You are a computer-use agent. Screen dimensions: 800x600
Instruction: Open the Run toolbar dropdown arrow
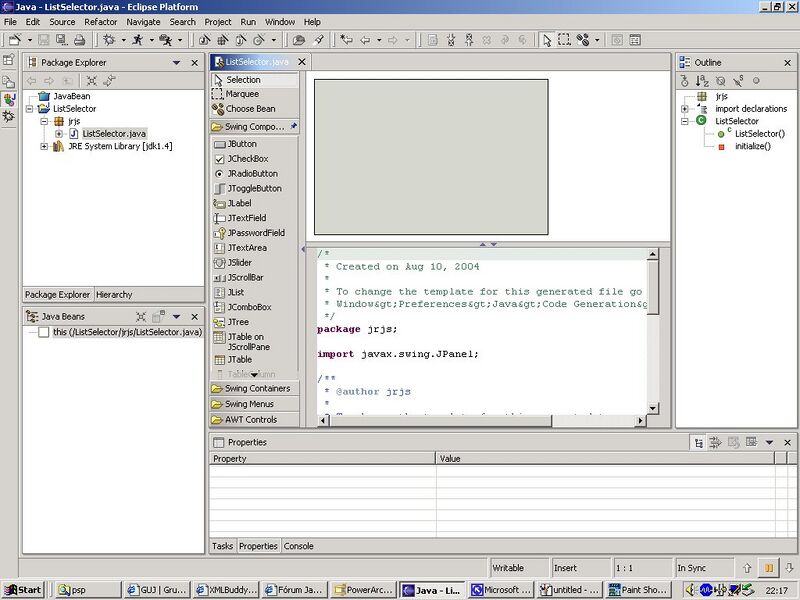[152, 40]
